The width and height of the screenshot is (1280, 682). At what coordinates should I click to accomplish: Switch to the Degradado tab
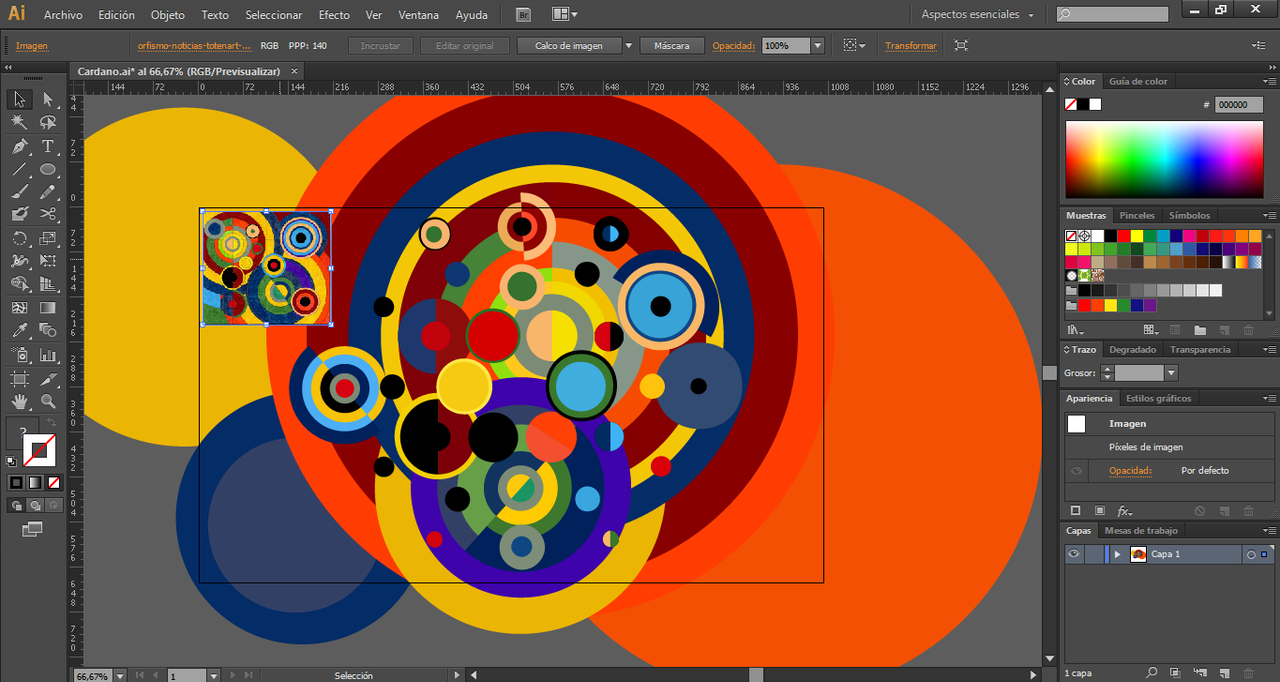(1132, 349)
